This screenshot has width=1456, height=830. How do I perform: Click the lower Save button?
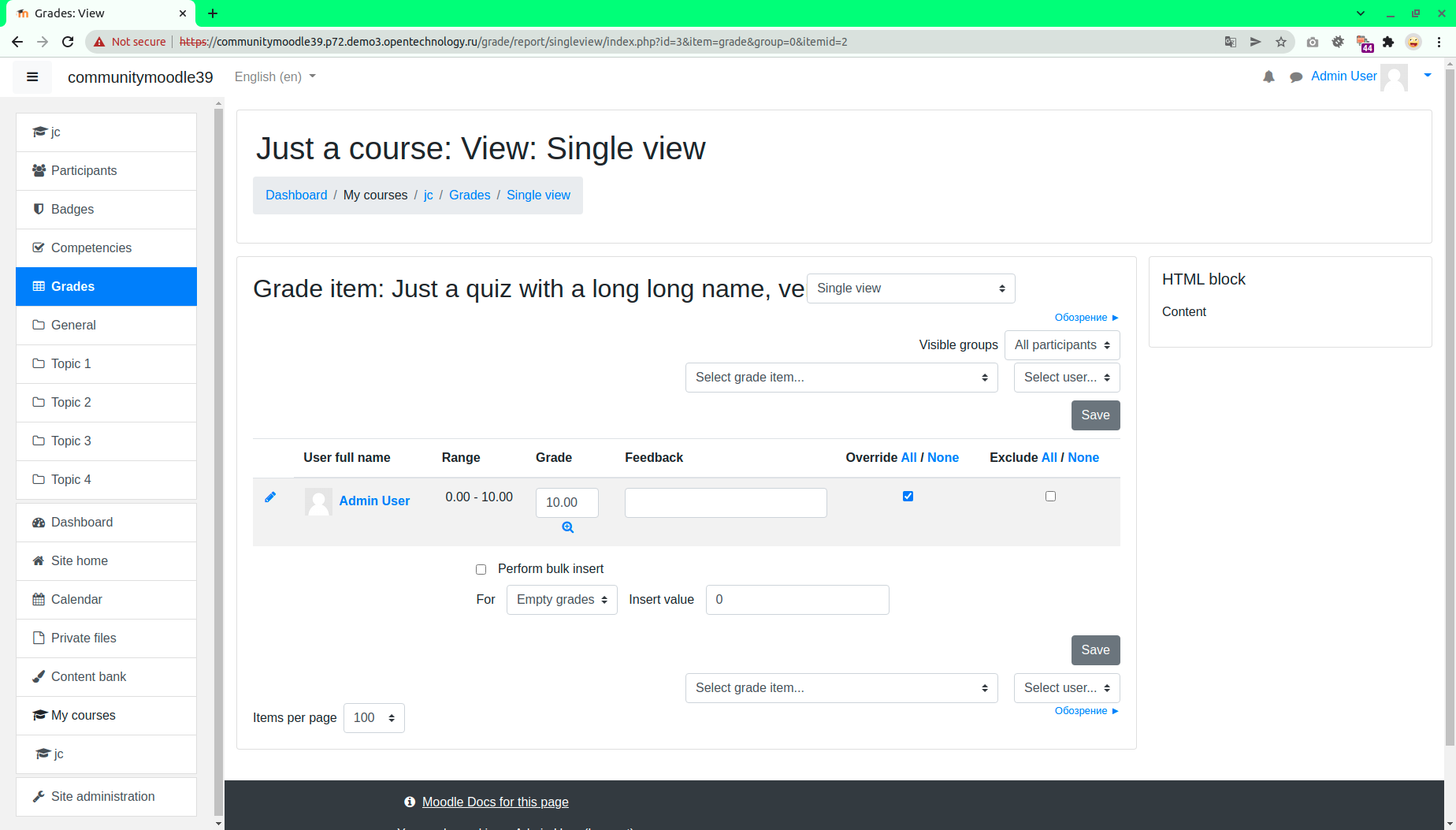(1095, 650)
